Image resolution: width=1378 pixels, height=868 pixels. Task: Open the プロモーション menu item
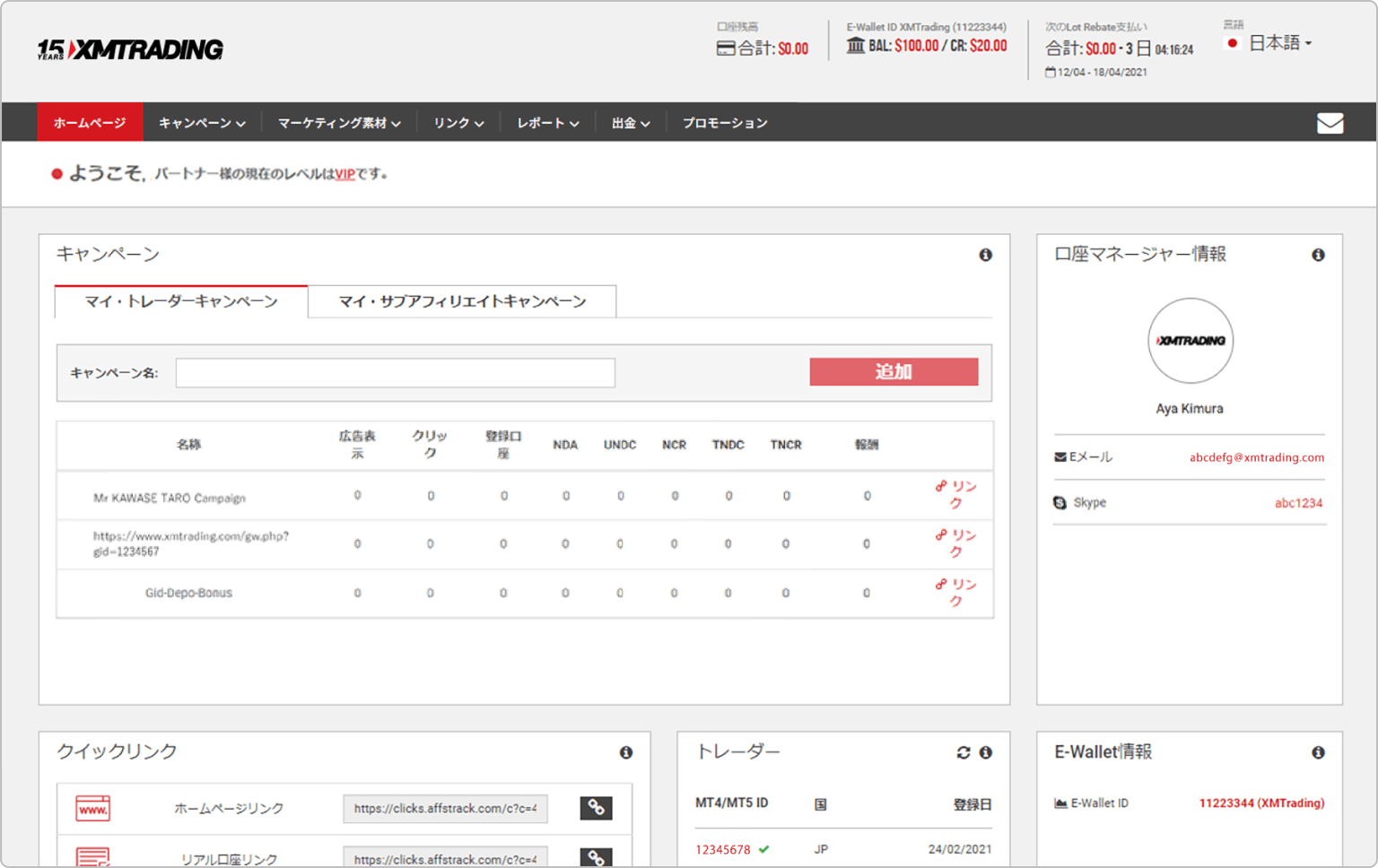click(x=725, y=123)
